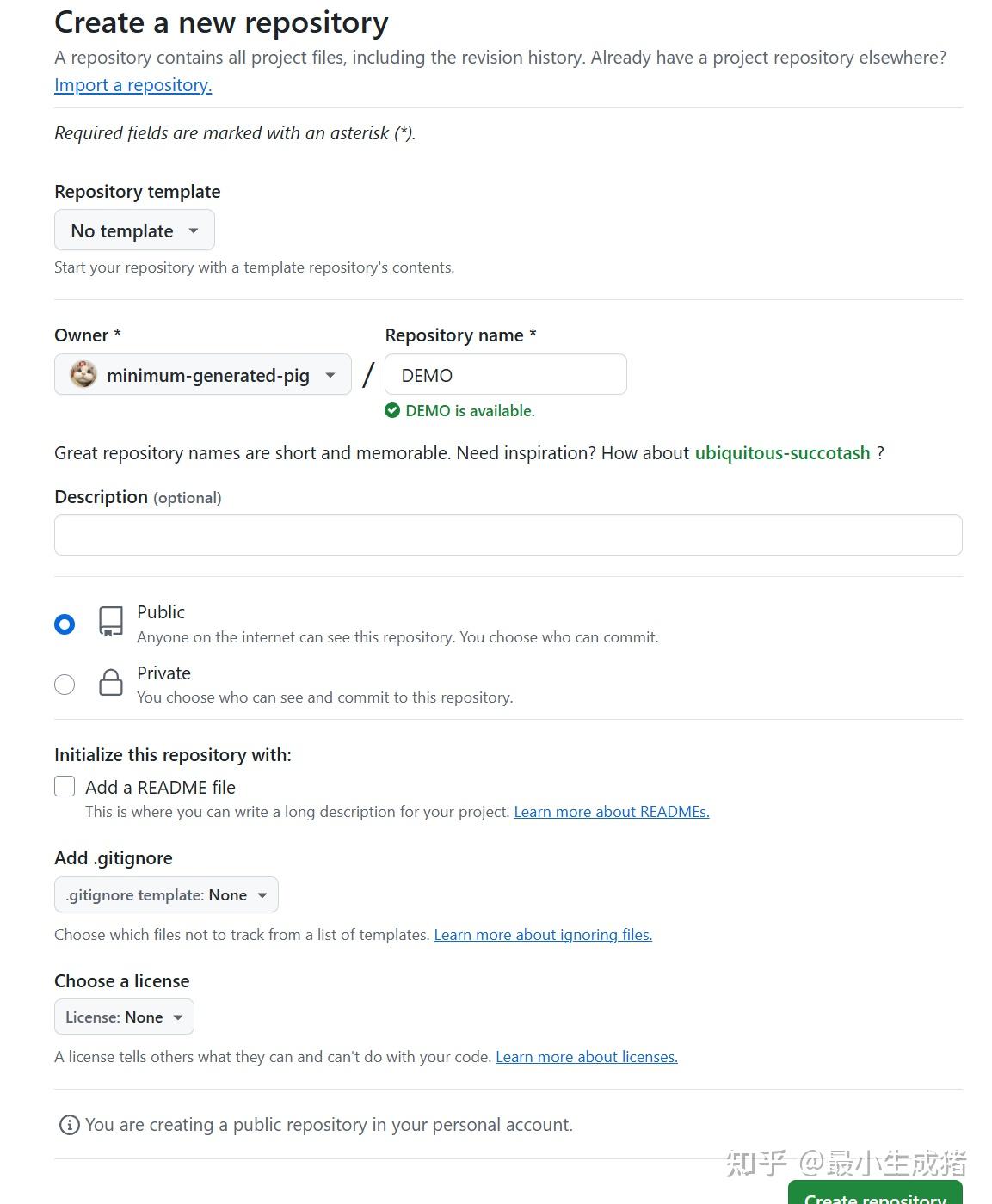Viewport: 992px width, 1204px height.
Task: Open the .gitignore template dropdown
Action: tap(165, 894)
